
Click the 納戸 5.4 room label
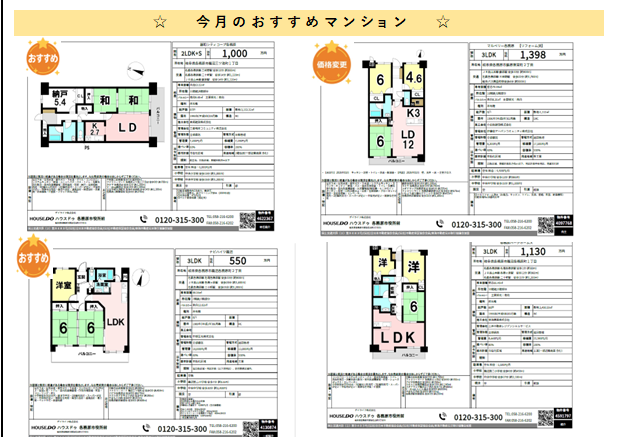(60, 98)
